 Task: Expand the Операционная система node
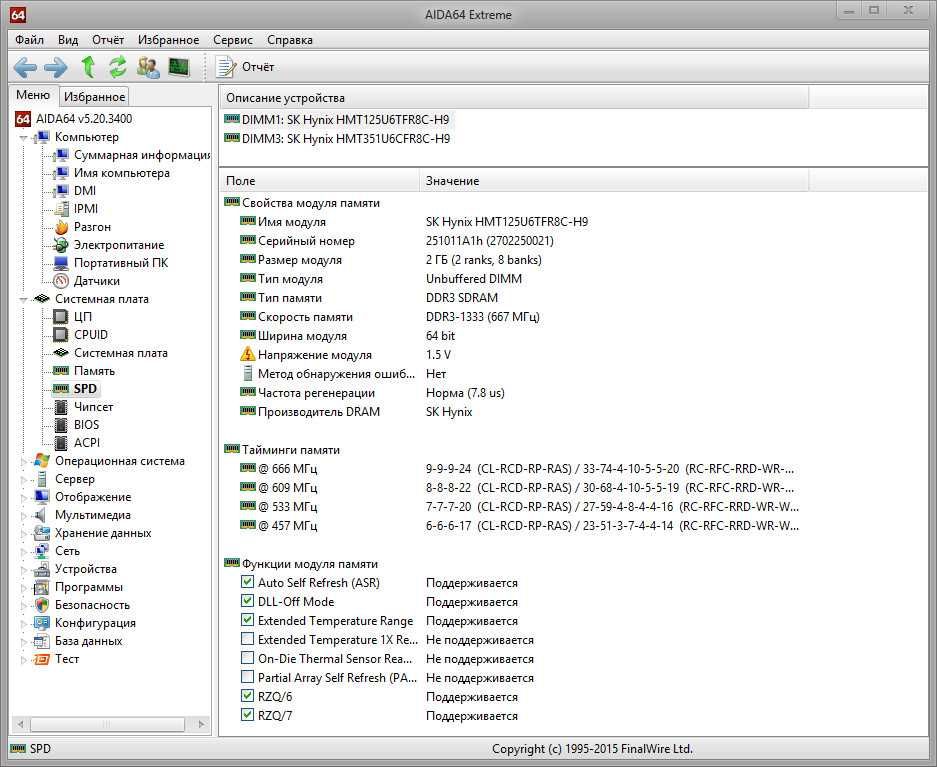pyautogui.click(x=23, y=461)
